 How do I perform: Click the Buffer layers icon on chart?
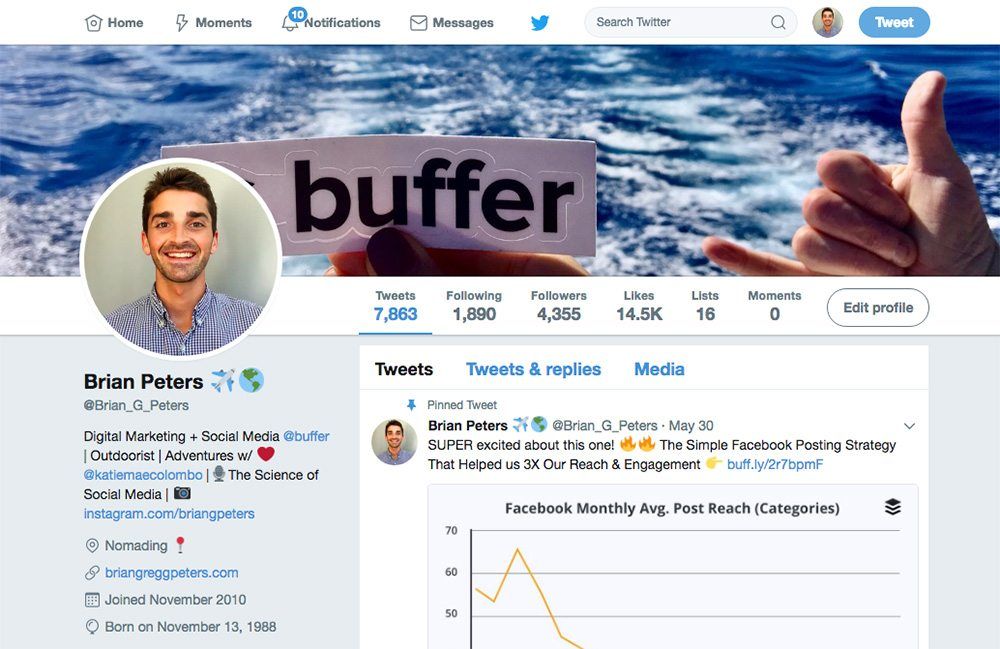pos(893,507)
